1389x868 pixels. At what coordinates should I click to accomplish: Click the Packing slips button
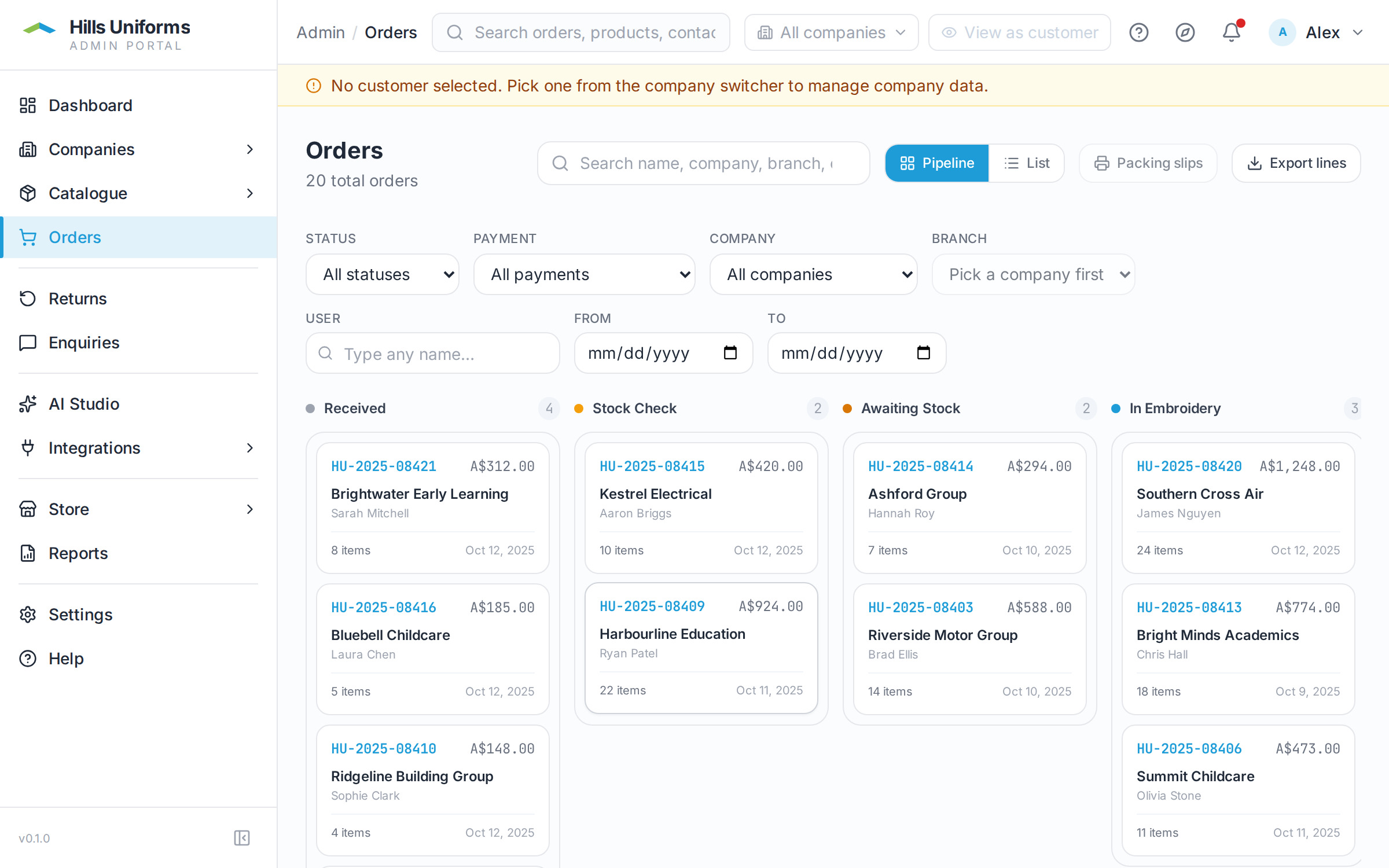click(x=1148, y=163)
